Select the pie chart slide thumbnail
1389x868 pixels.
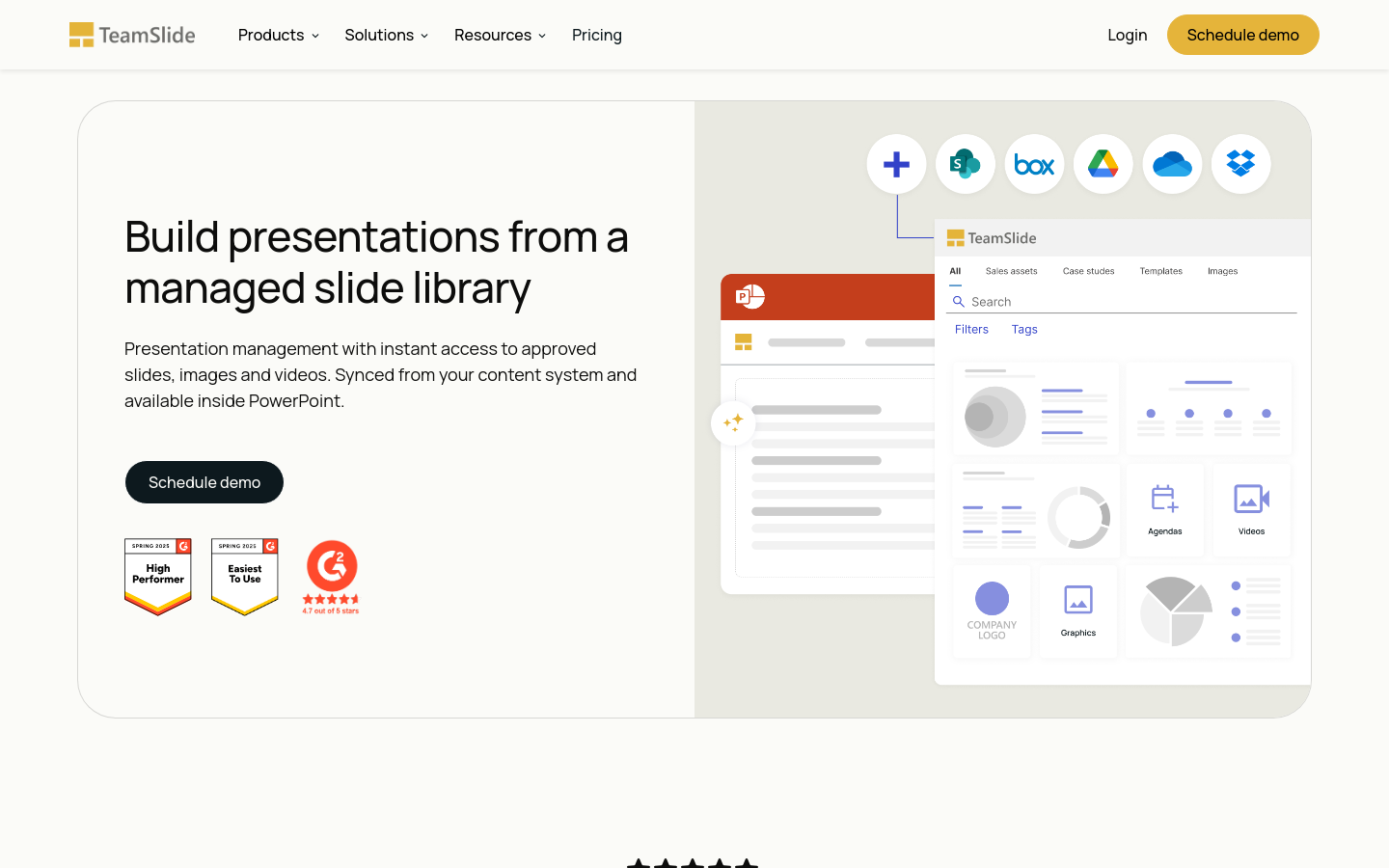pos(1209,611)
